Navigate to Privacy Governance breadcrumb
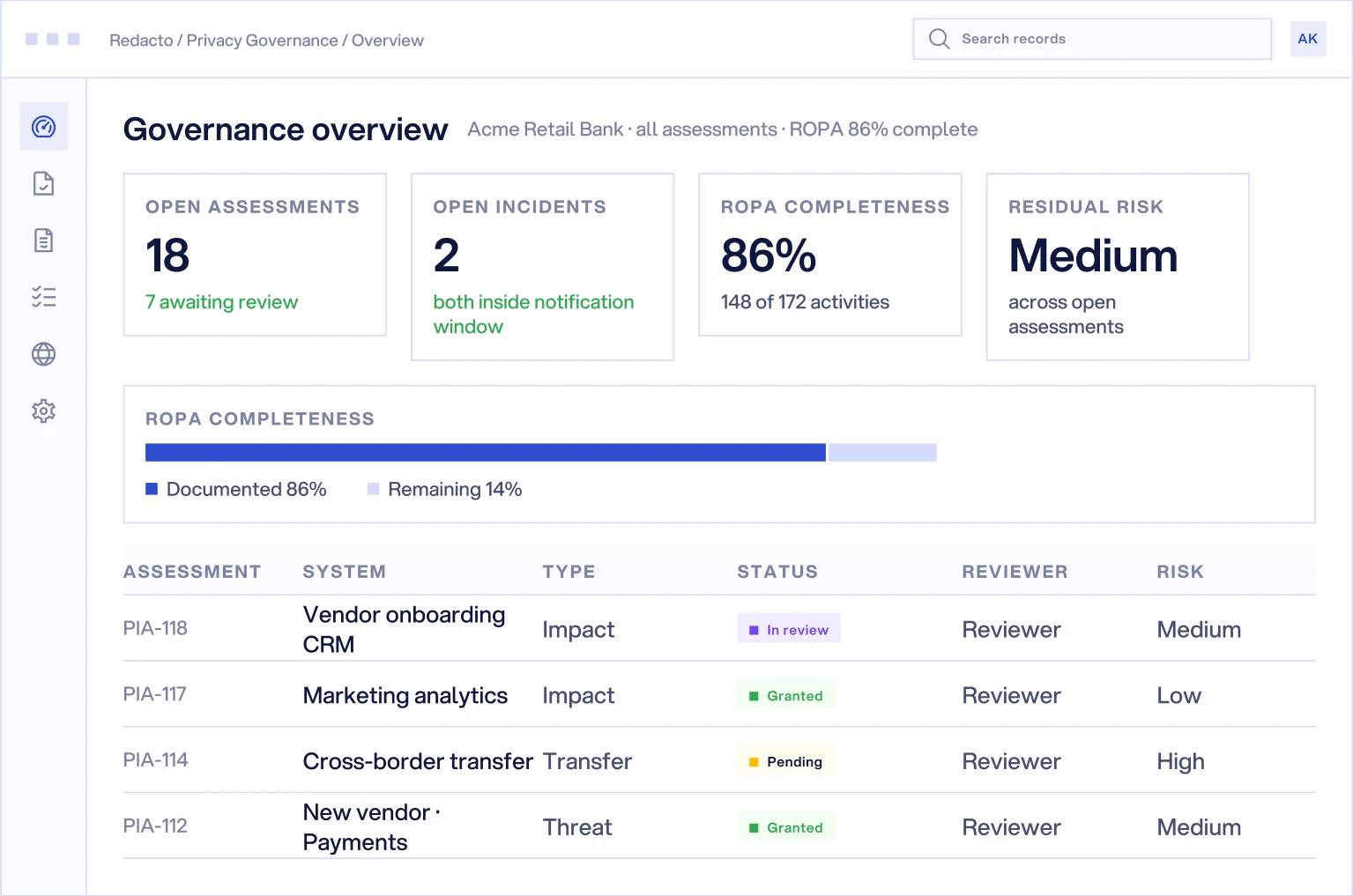The width and height of the screenshot is (1353, 896). pyautogui.click(x=262, y=41)
